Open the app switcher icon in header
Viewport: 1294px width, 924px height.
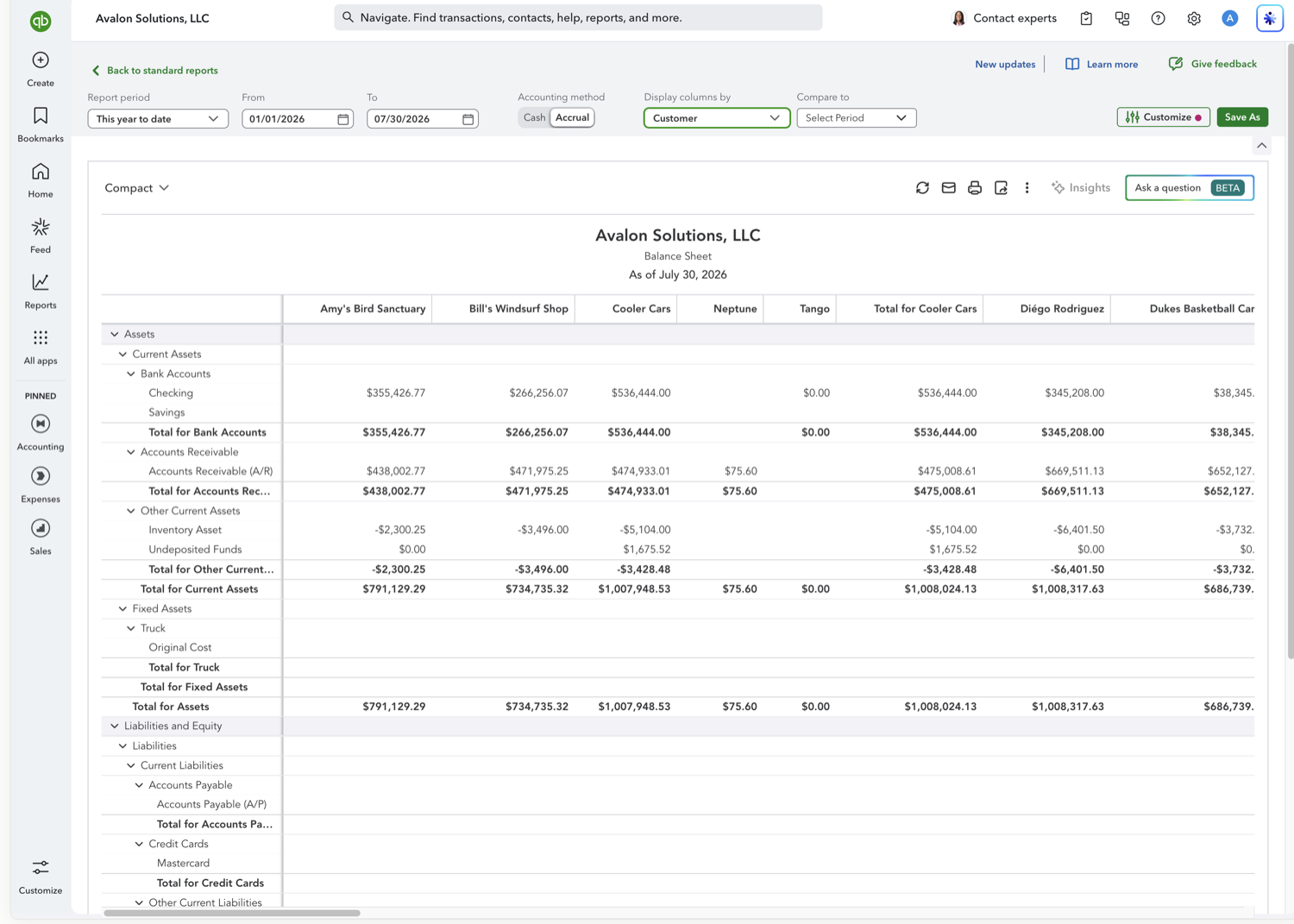(1122, 18)
